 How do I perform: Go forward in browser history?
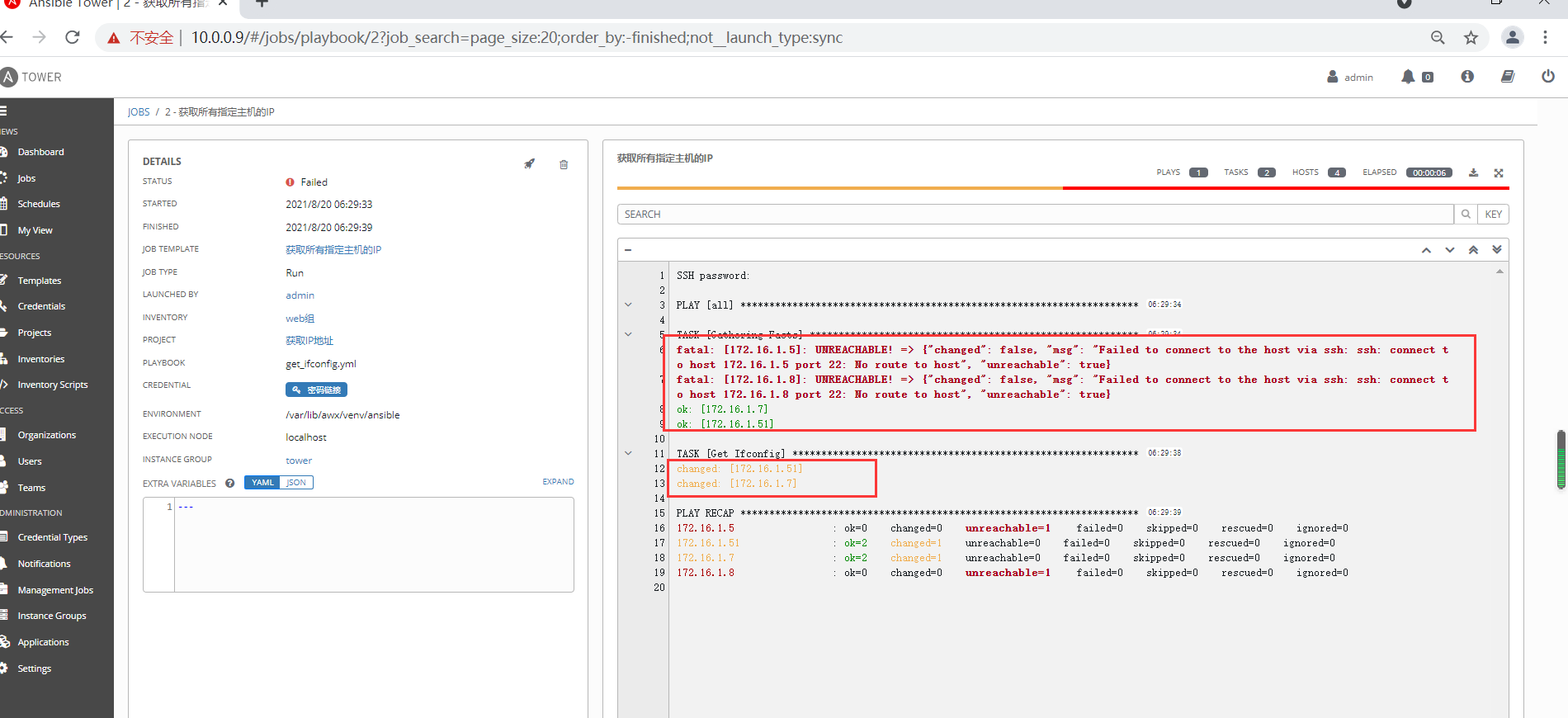pyautogui.click(x=39, y=37)
